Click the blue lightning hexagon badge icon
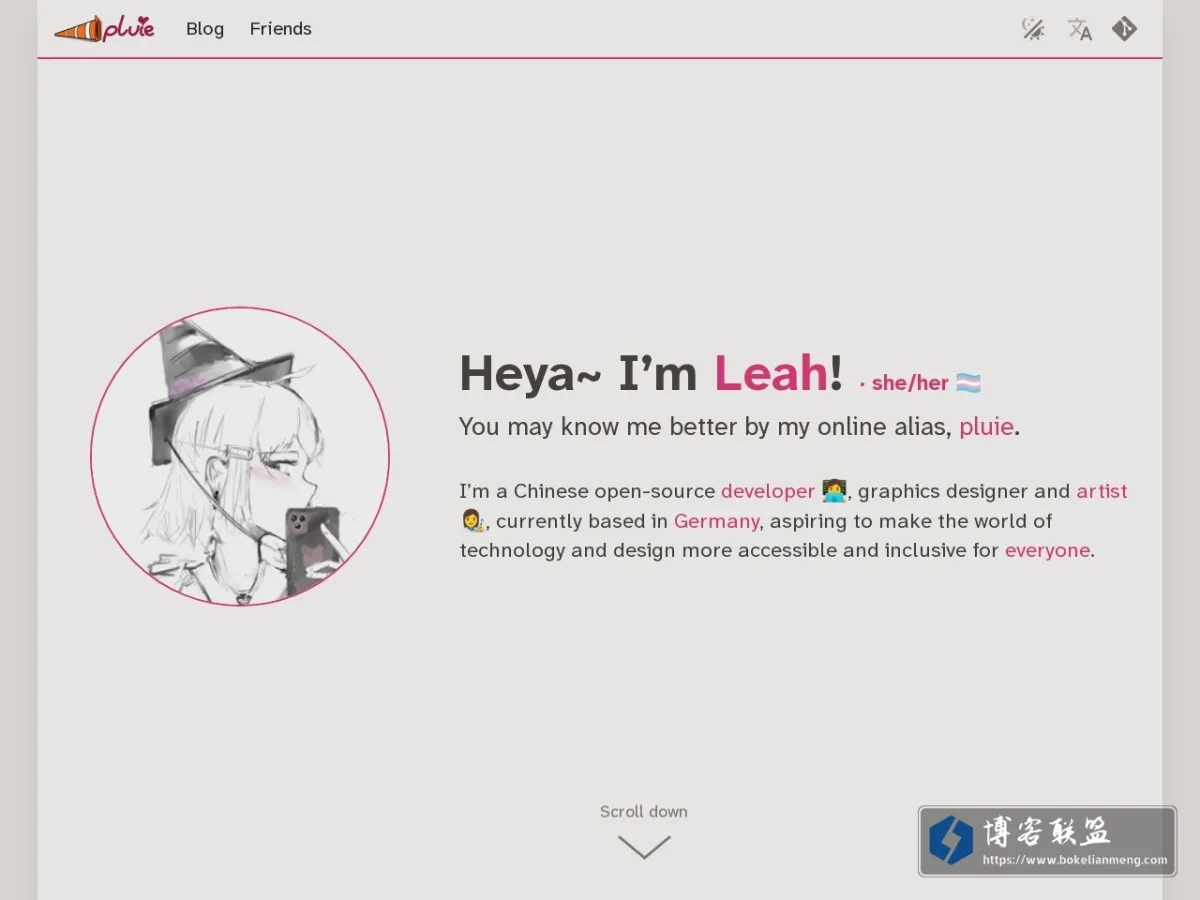This screenshot has height=900, width=1200. [x=950, y=840]
